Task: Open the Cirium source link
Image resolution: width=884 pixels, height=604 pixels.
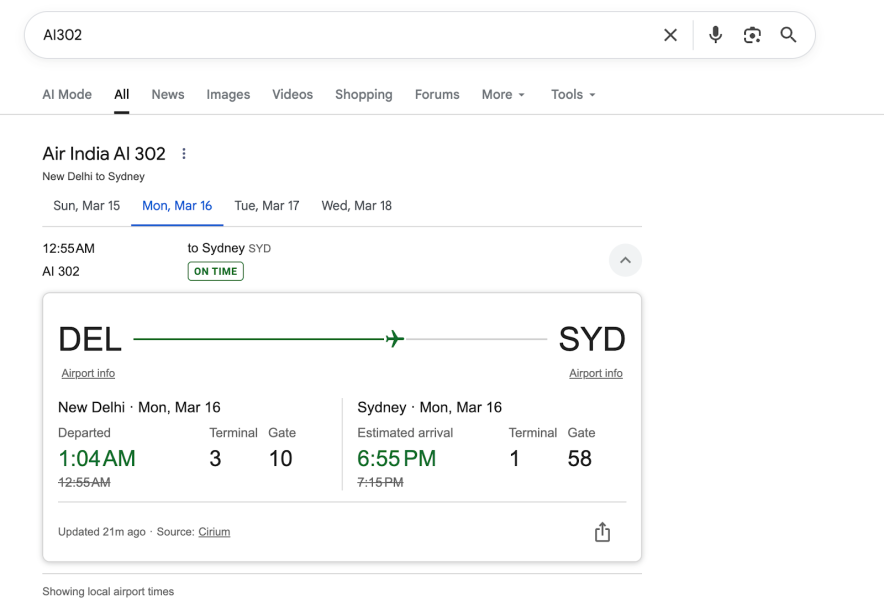Action: (214, 532)
